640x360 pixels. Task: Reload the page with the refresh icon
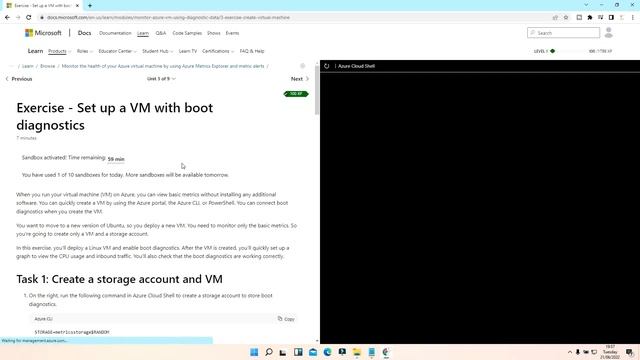pos(29,18)
